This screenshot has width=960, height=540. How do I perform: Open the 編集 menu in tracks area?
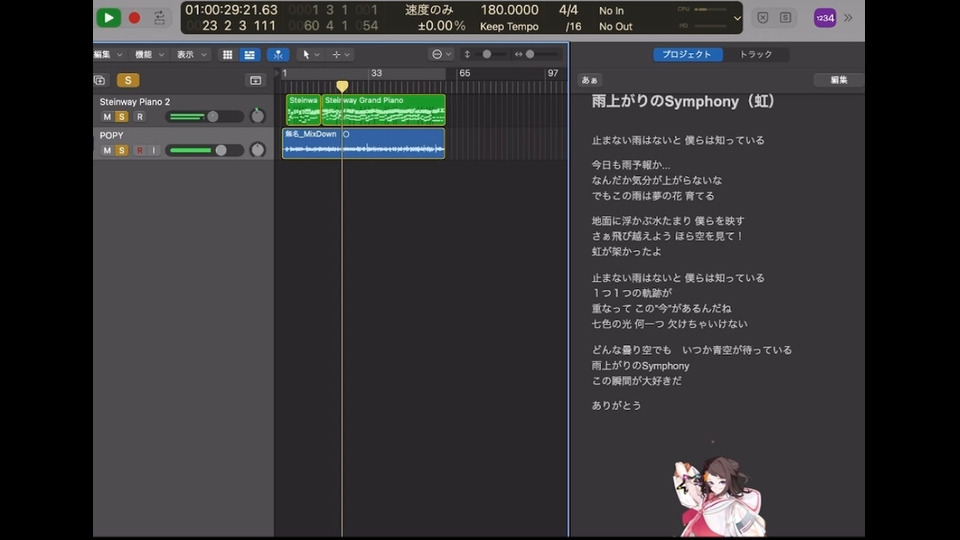(108, 54)
